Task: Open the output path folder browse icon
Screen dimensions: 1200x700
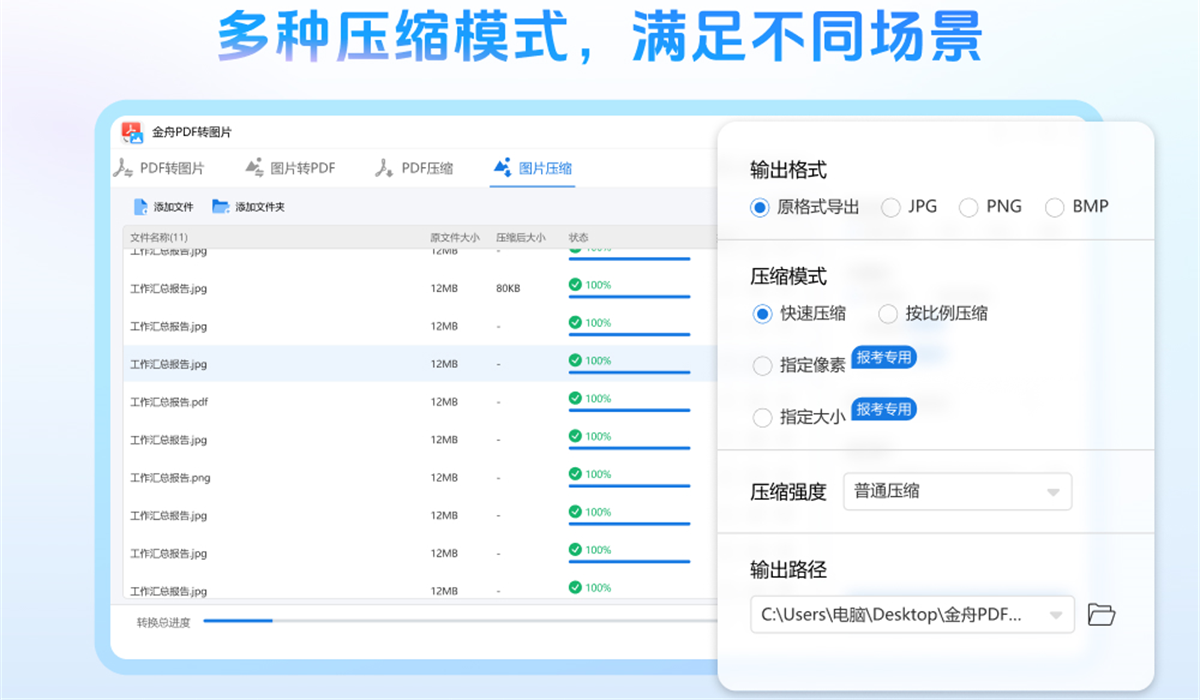Action: (x=1101, y=614)
